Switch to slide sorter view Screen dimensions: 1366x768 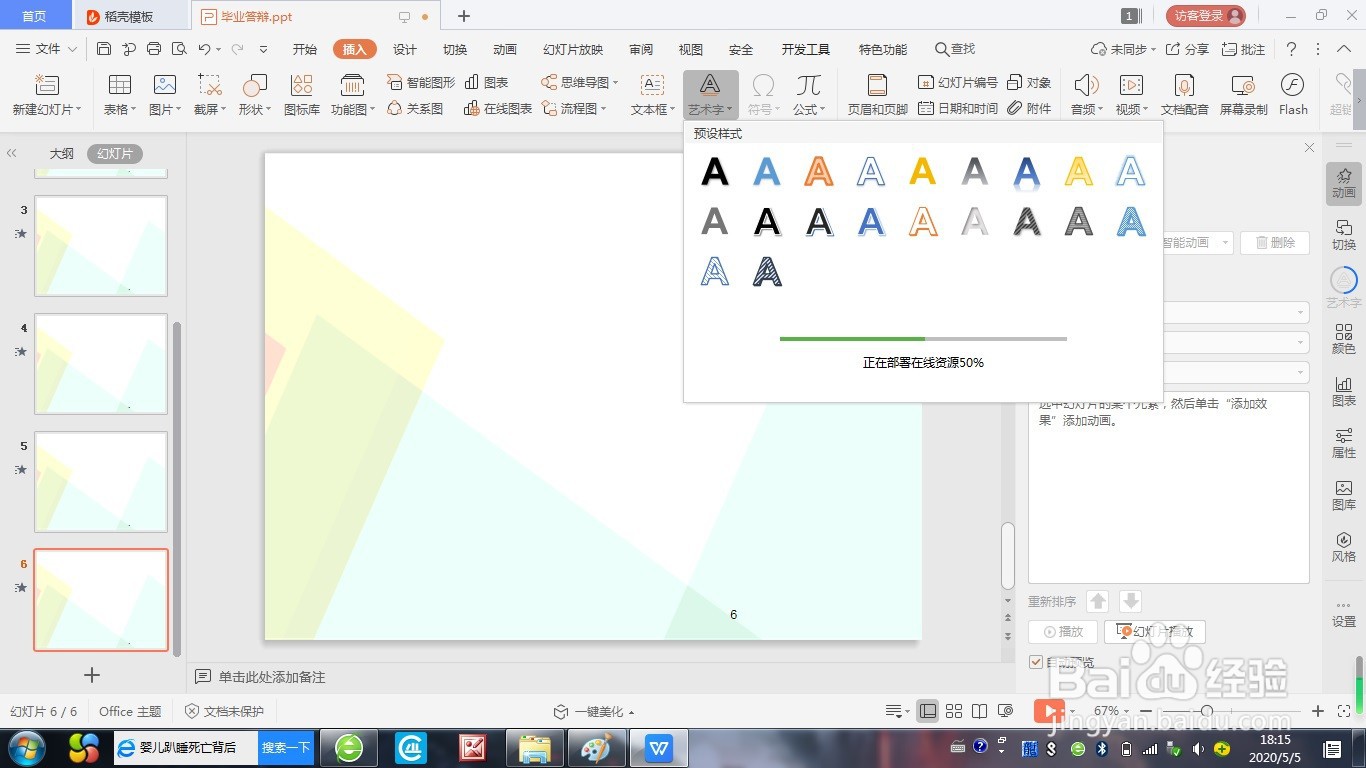[x=954, y=711]
